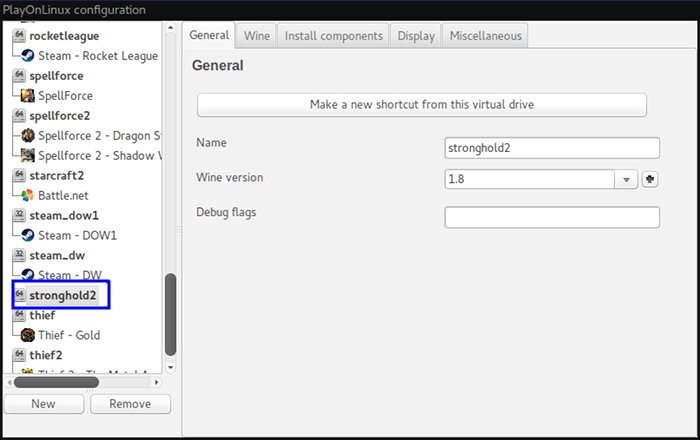Viewport: 700px width, 440px height.
Task: Click the horizontal scrollbar thumb under drive list
Action: [56, 382]
